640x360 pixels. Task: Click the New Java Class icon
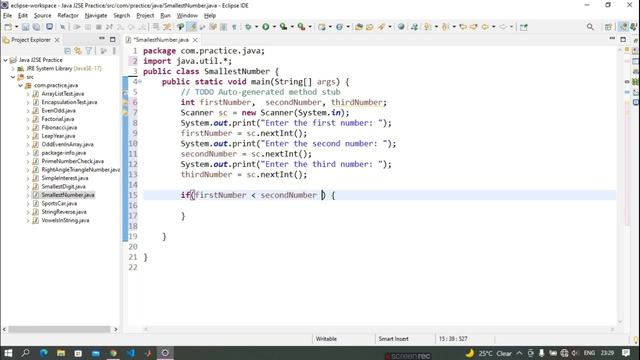pyautogui.click(x=340, y=27)
